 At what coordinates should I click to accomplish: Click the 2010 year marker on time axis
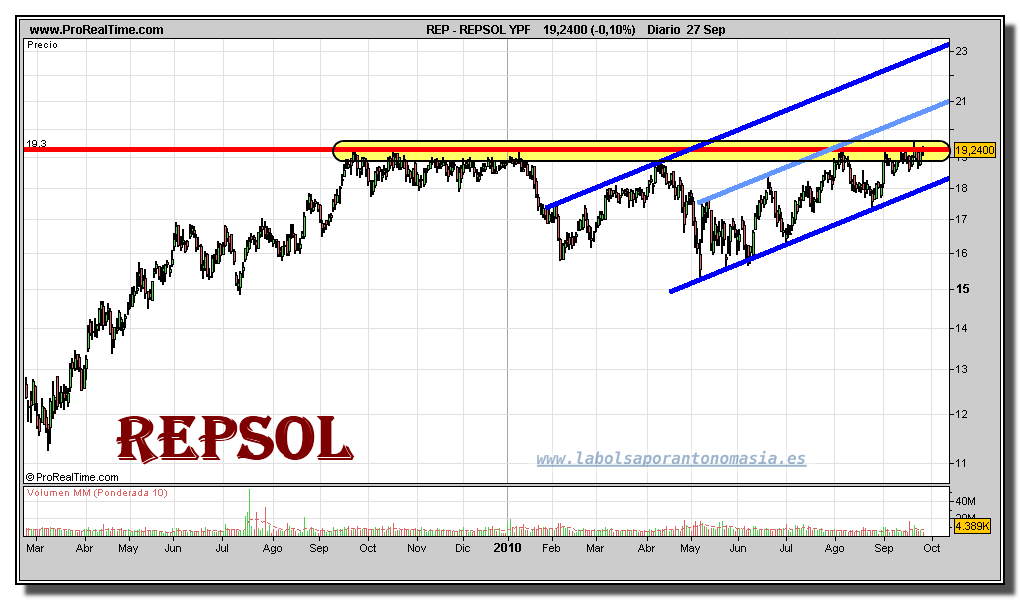coord(507,548)
